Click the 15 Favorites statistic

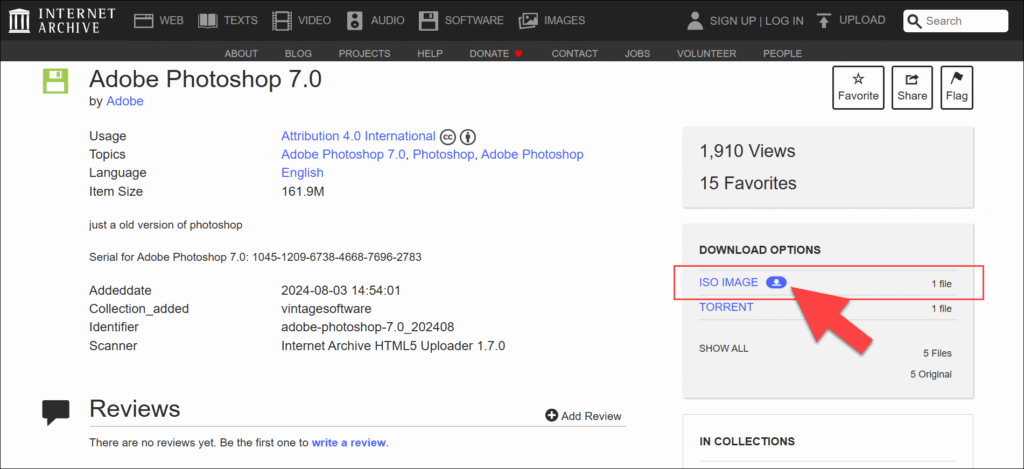pos(748,183)
